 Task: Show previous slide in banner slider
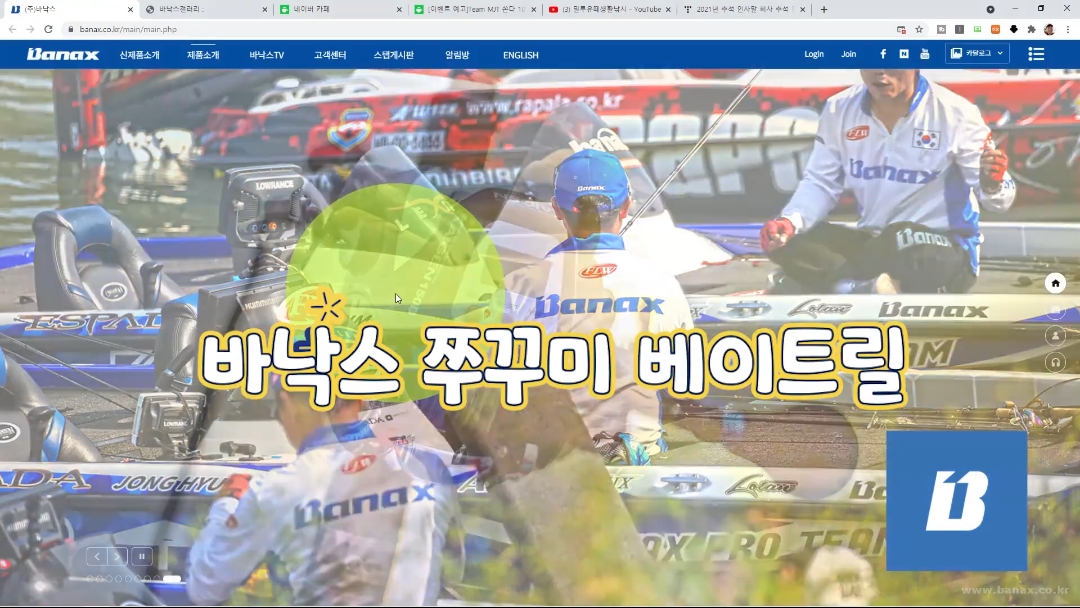pyautogui.click(x=96, y=556)
